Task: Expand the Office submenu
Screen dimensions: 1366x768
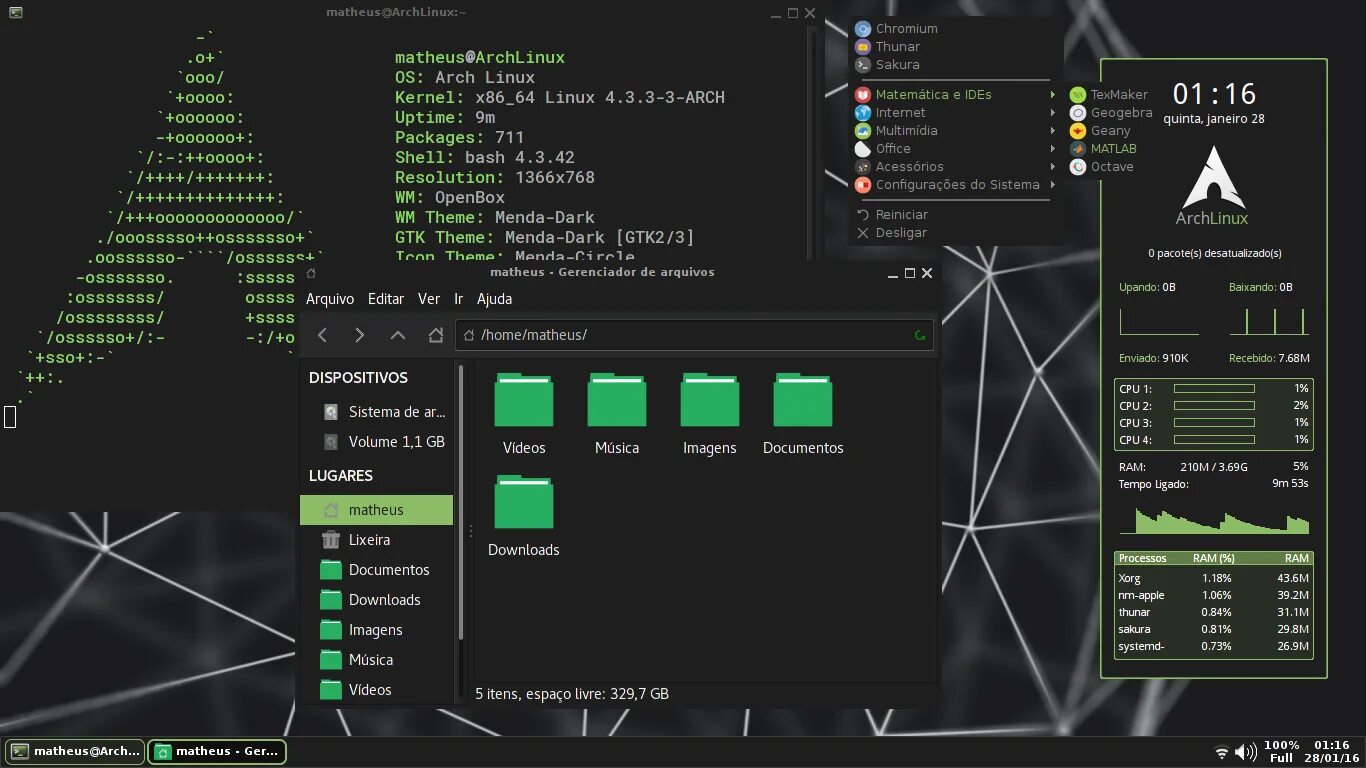Action: (x=955, y=149)
